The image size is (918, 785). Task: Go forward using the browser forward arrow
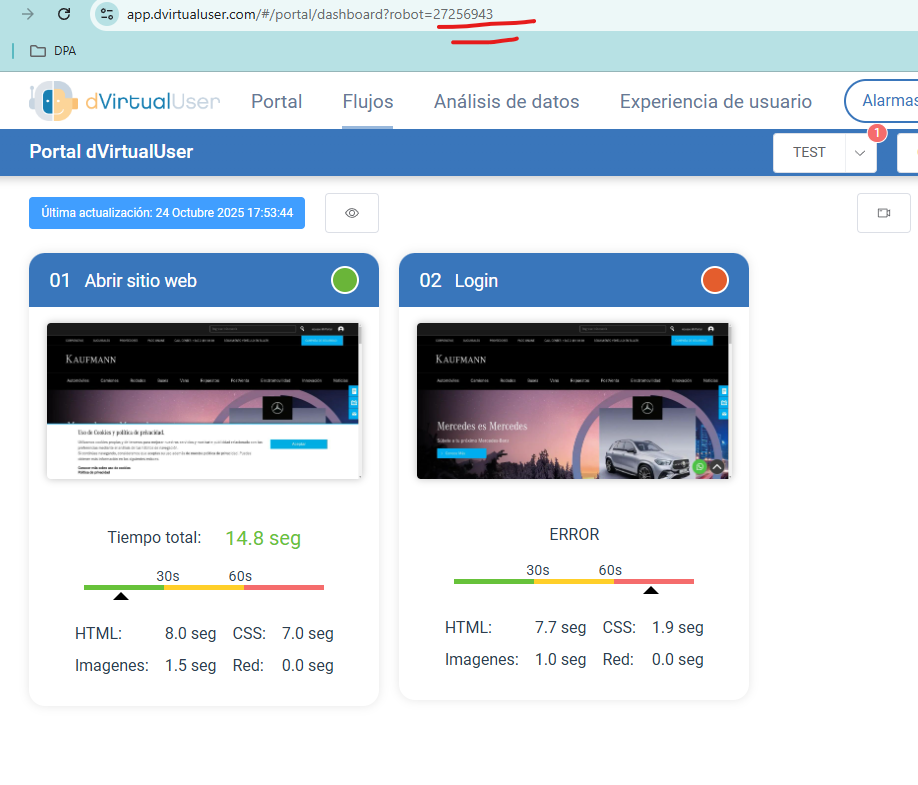coord(28,14)
